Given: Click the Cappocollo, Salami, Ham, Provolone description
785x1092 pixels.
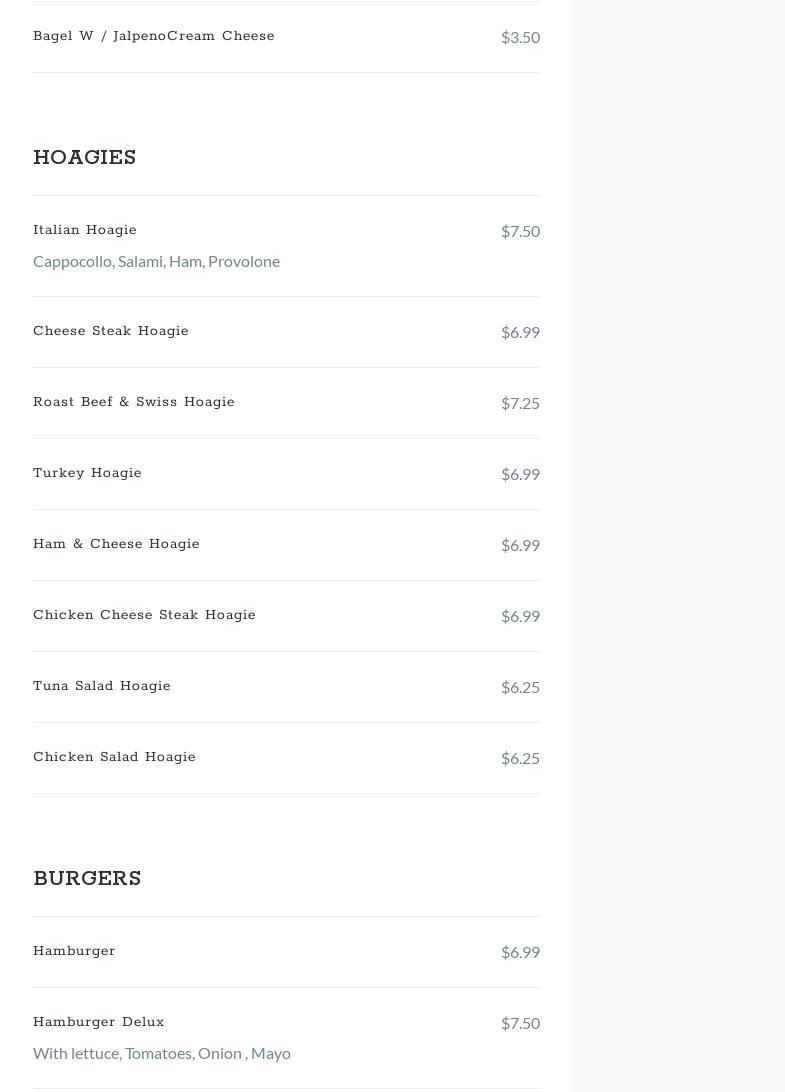Looking at the screenshot, I should [157, 261].
